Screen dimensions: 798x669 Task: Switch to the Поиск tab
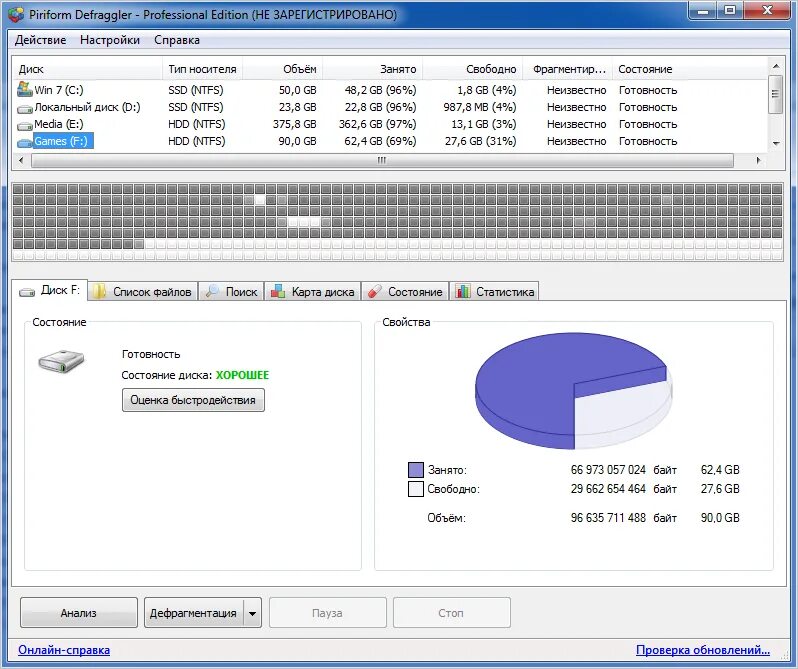click(x=232, y=292)
